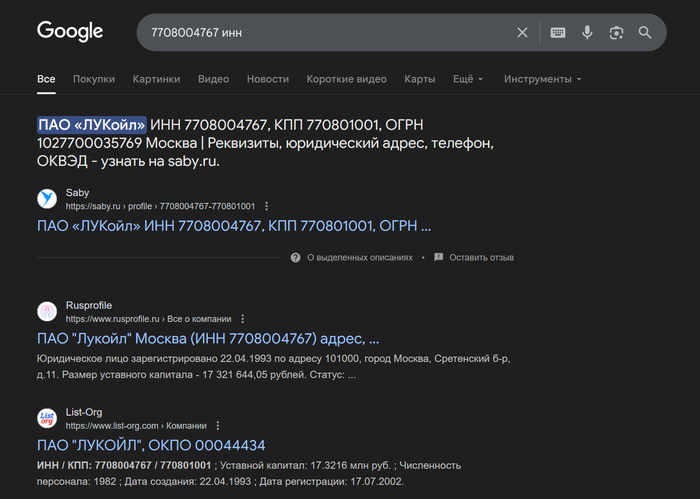Click the List-Org site favicon
The image size is (700, 499).
[47, 418]
